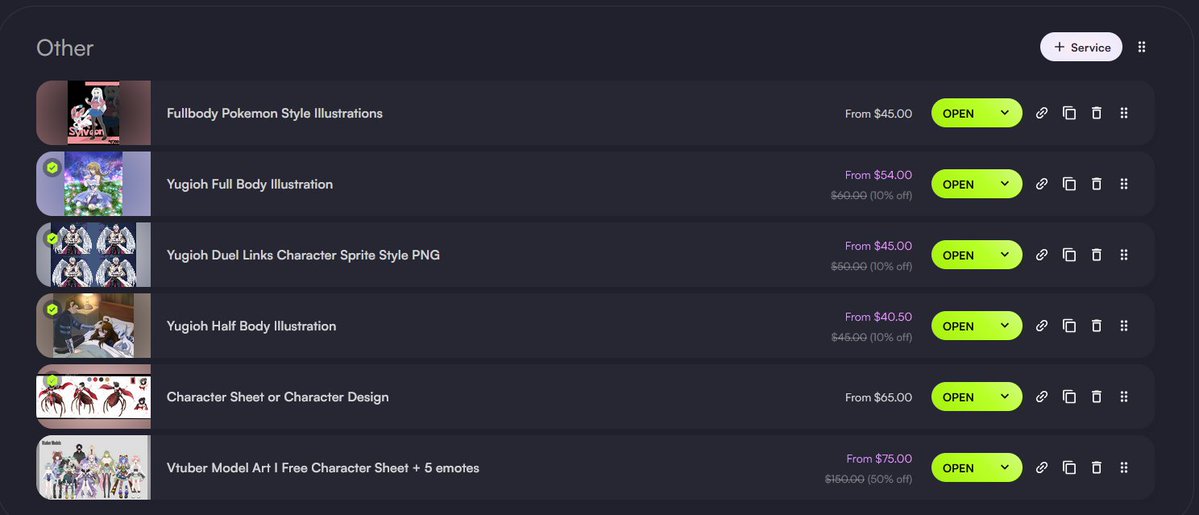Open status dropdown for Vtuber Model Art
Viewport: 1199px width, 515px height.
(976, 468)
